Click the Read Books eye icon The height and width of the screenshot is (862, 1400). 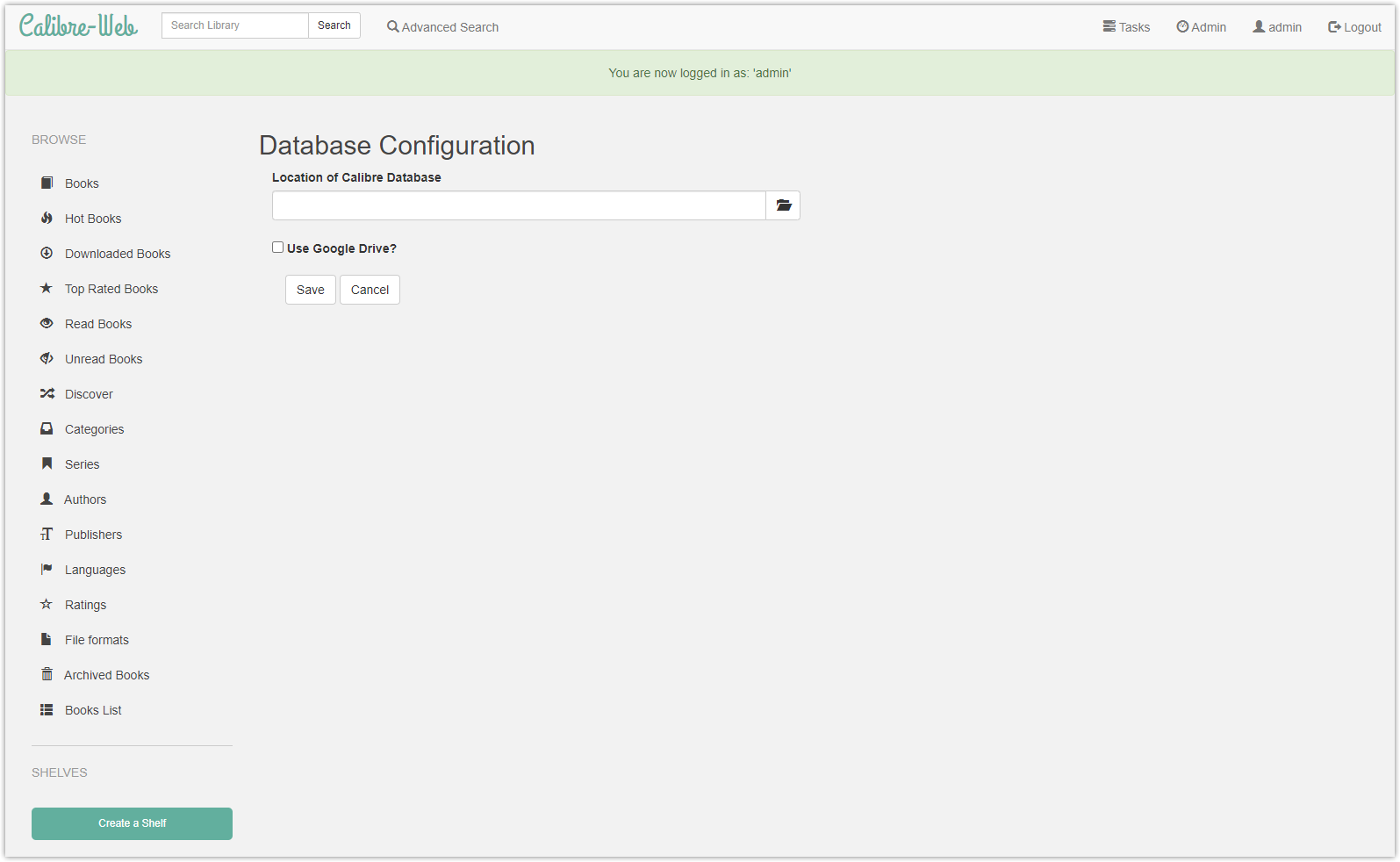click(47, 323)
